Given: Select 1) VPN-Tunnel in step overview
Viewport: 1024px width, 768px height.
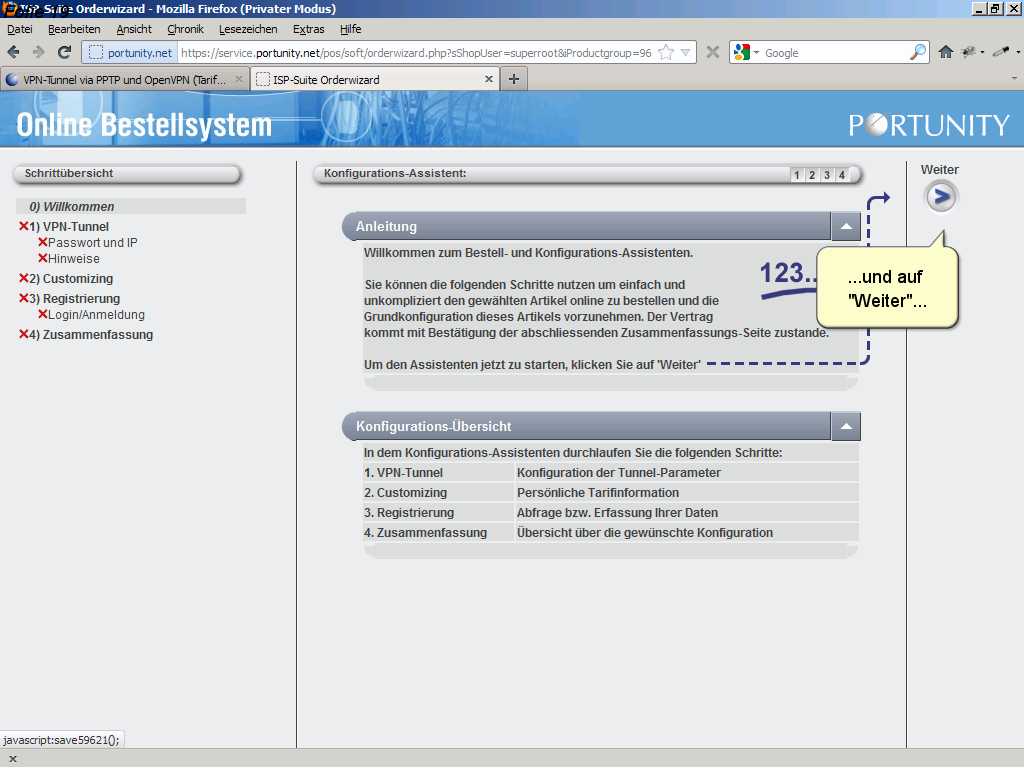Looking at the screenshot, I should pos(75,227).
